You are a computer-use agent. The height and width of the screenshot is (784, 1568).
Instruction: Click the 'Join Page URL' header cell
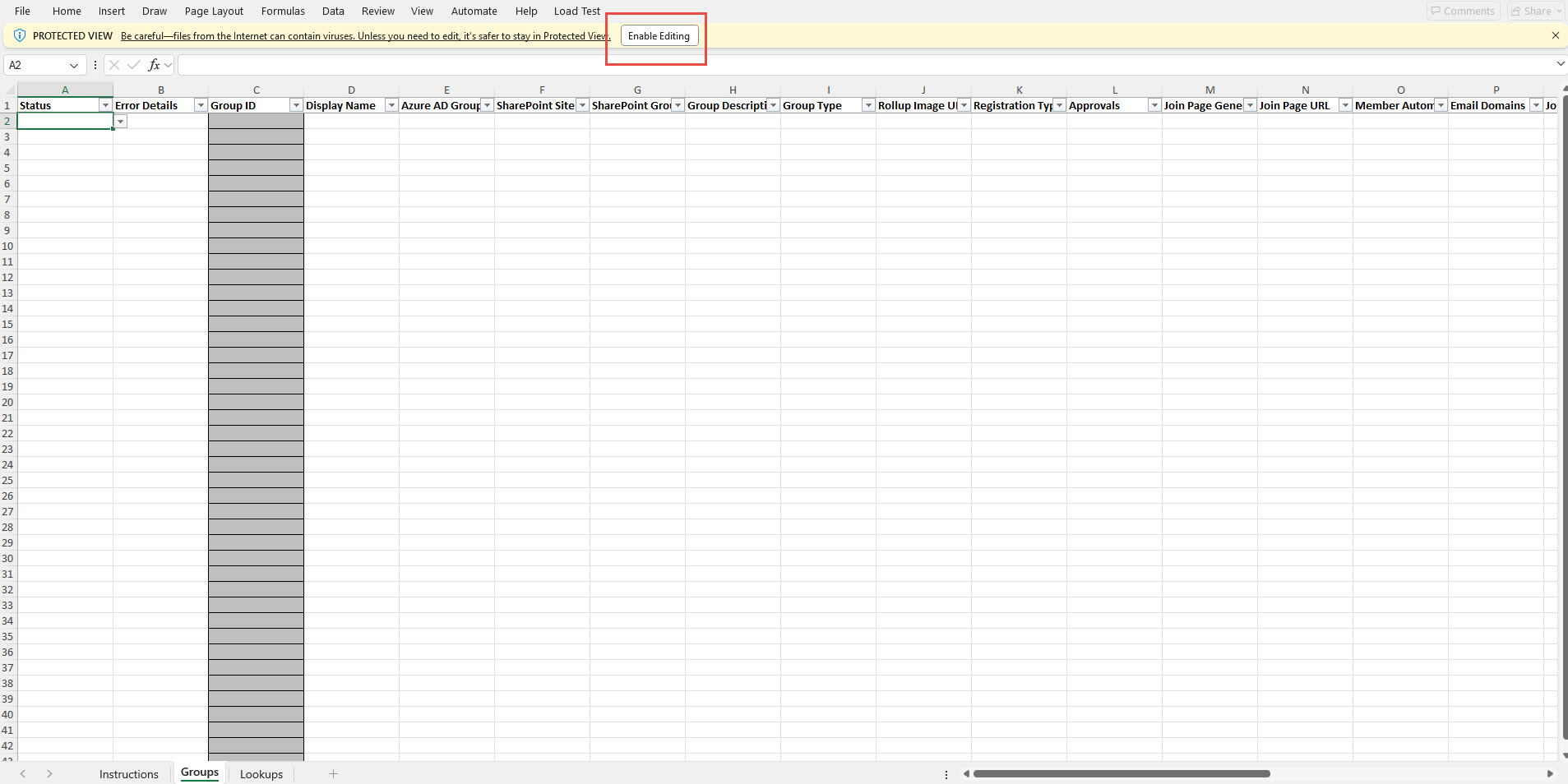(1305, 105)
